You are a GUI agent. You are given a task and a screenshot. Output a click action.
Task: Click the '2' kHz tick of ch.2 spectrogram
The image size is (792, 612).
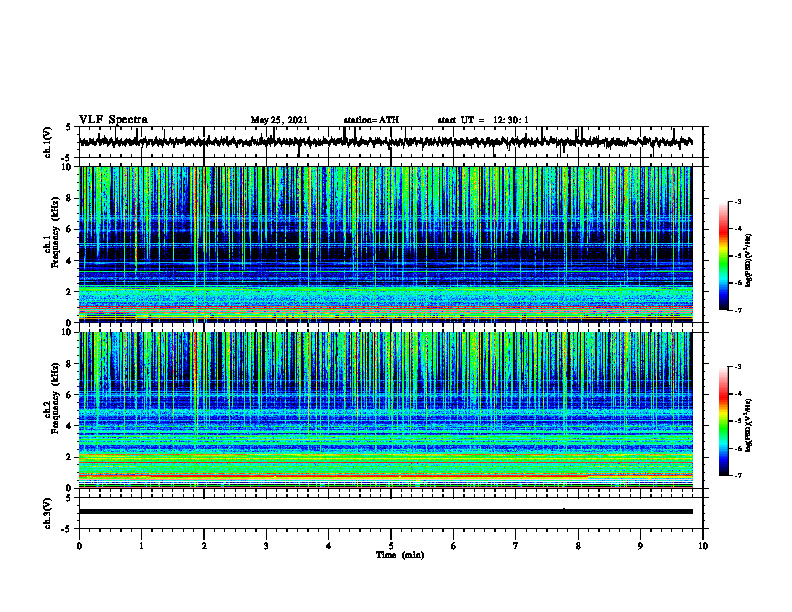tap(69, 457)
